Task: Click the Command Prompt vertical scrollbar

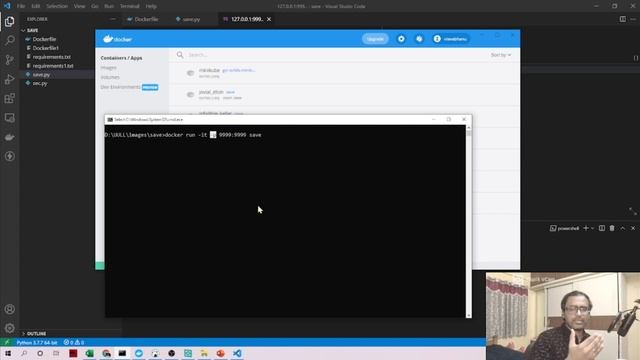Action: coord(469,222)
